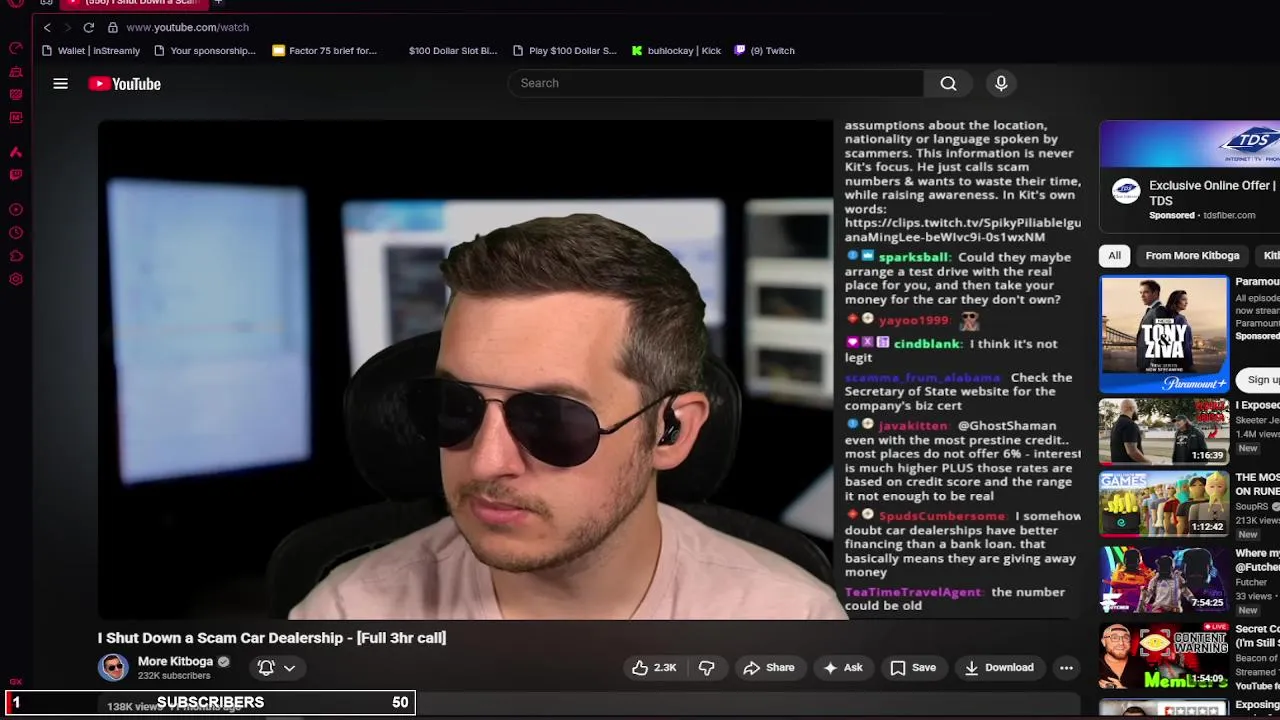1280x720 pixels.
Task: Save the video to a playlist
Action: (x=913, y=667)
